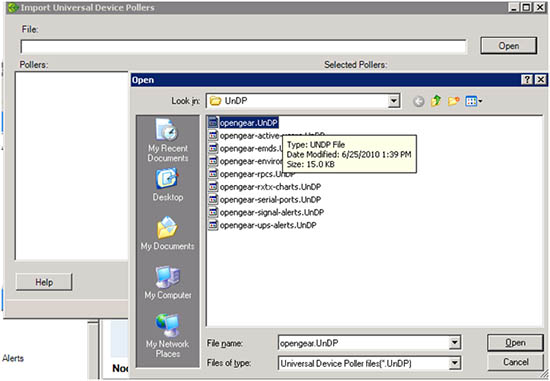The image size is (550, 381).
Task: Click the opengear-active file icon
Action: click(213, 136)
